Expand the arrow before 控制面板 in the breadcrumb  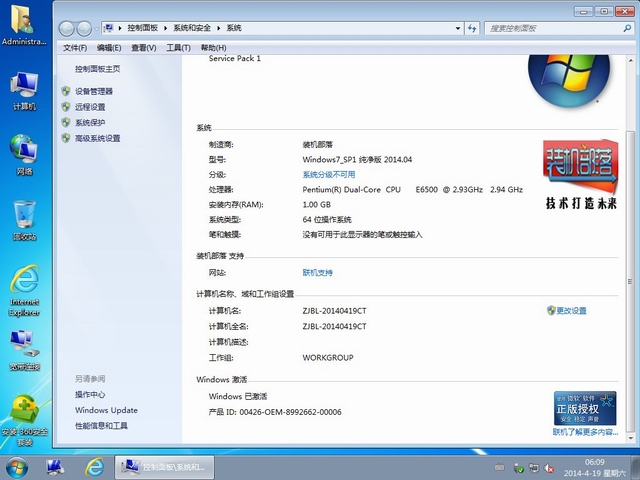click(x=120, y=28)
